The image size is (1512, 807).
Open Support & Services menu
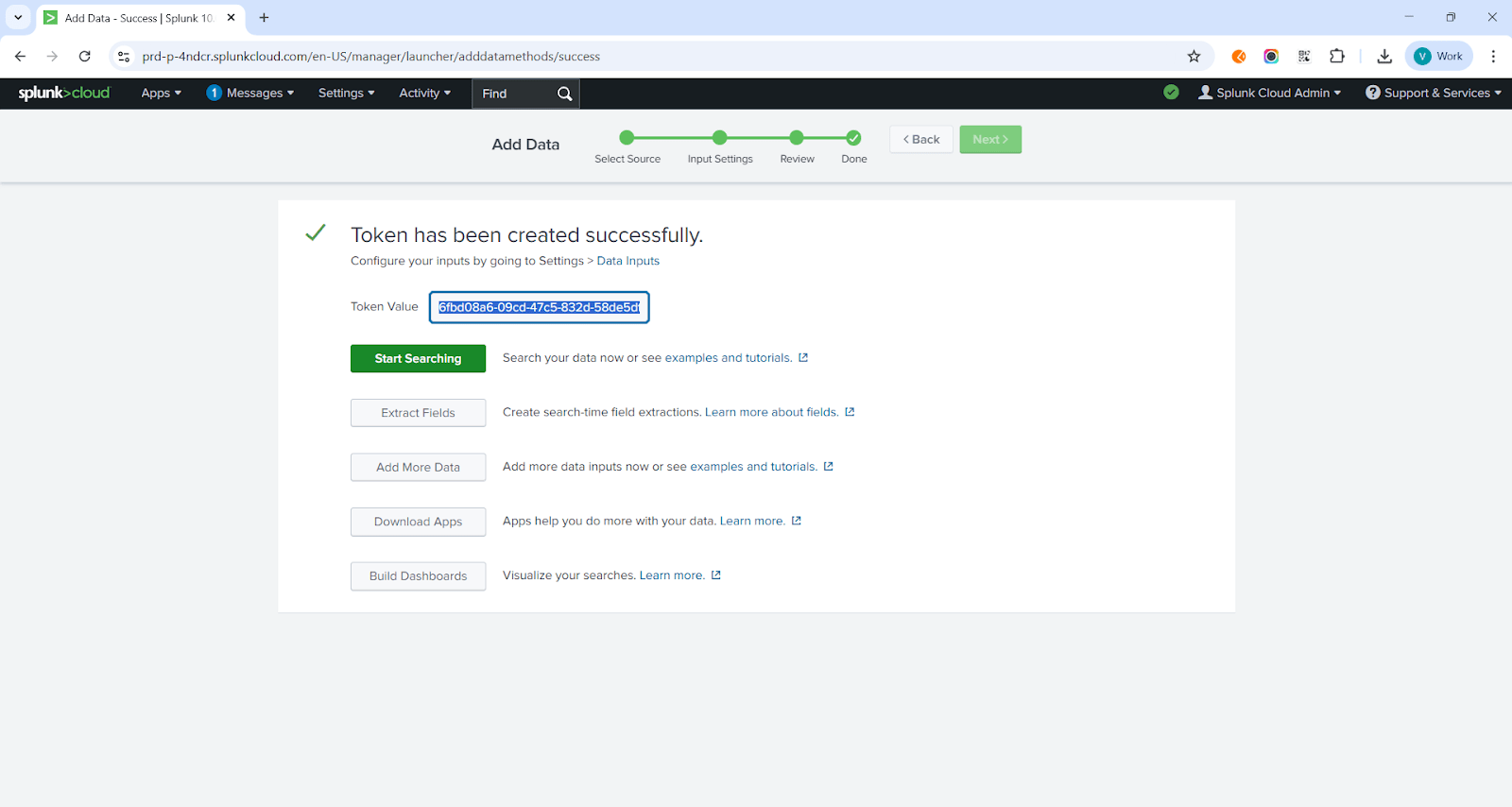click(x=1433, y=93)
